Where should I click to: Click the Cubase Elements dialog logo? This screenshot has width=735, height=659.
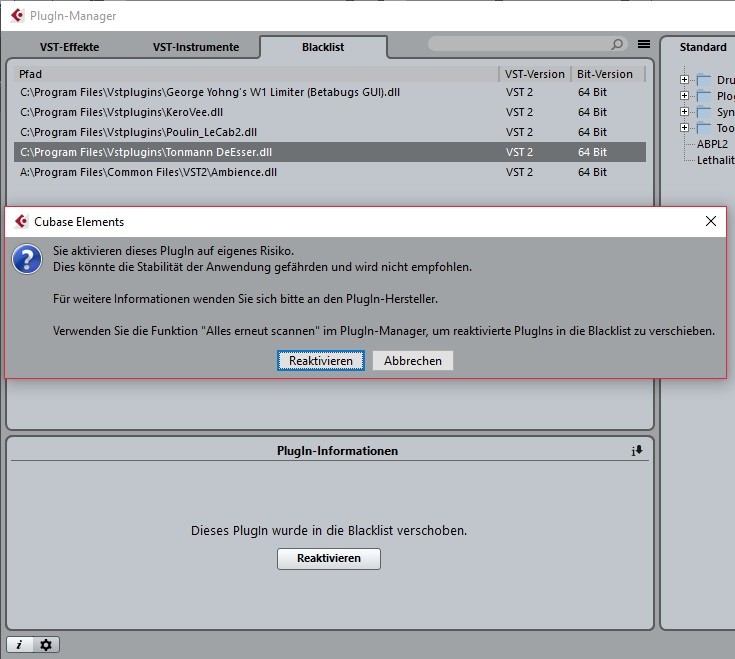[x=21, y=221]
